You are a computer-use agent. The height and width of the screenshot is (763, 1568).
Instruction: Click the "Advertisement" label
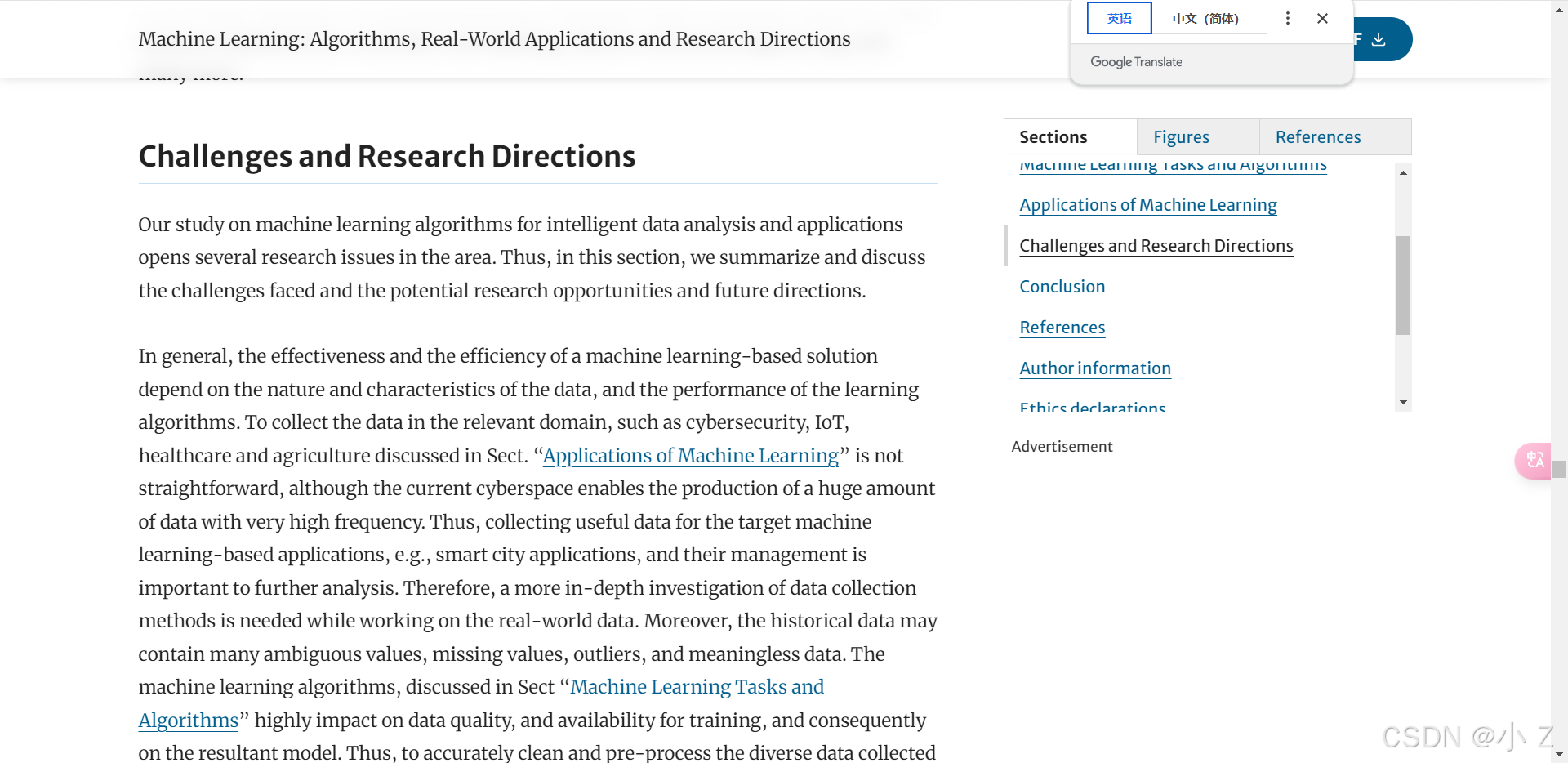coord(1062,447)
